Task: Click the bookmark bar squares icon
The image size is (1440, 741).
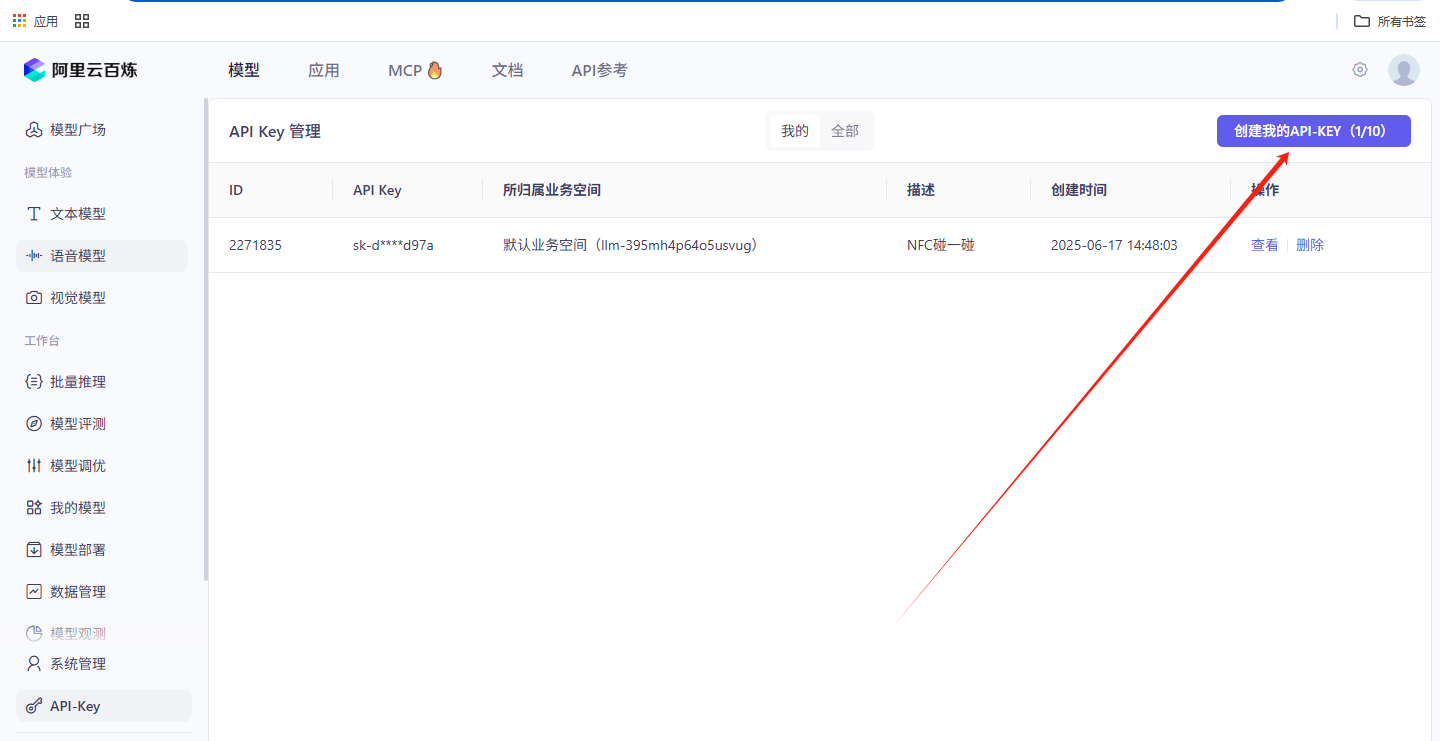Action: coord(82,21)
